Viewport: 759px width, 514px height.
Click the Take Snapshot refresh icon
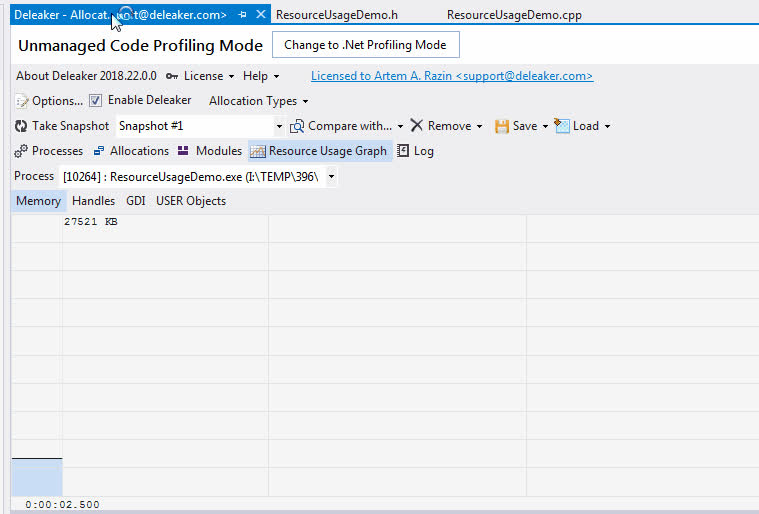pyautogui.click(x=21, y=126)
